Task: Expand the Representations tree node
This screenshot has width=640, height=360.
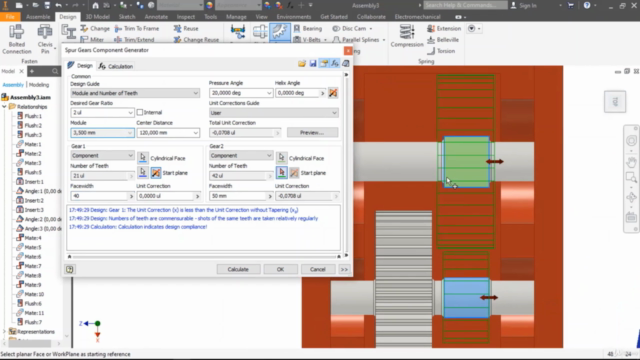Action: (x=4, y=332)
